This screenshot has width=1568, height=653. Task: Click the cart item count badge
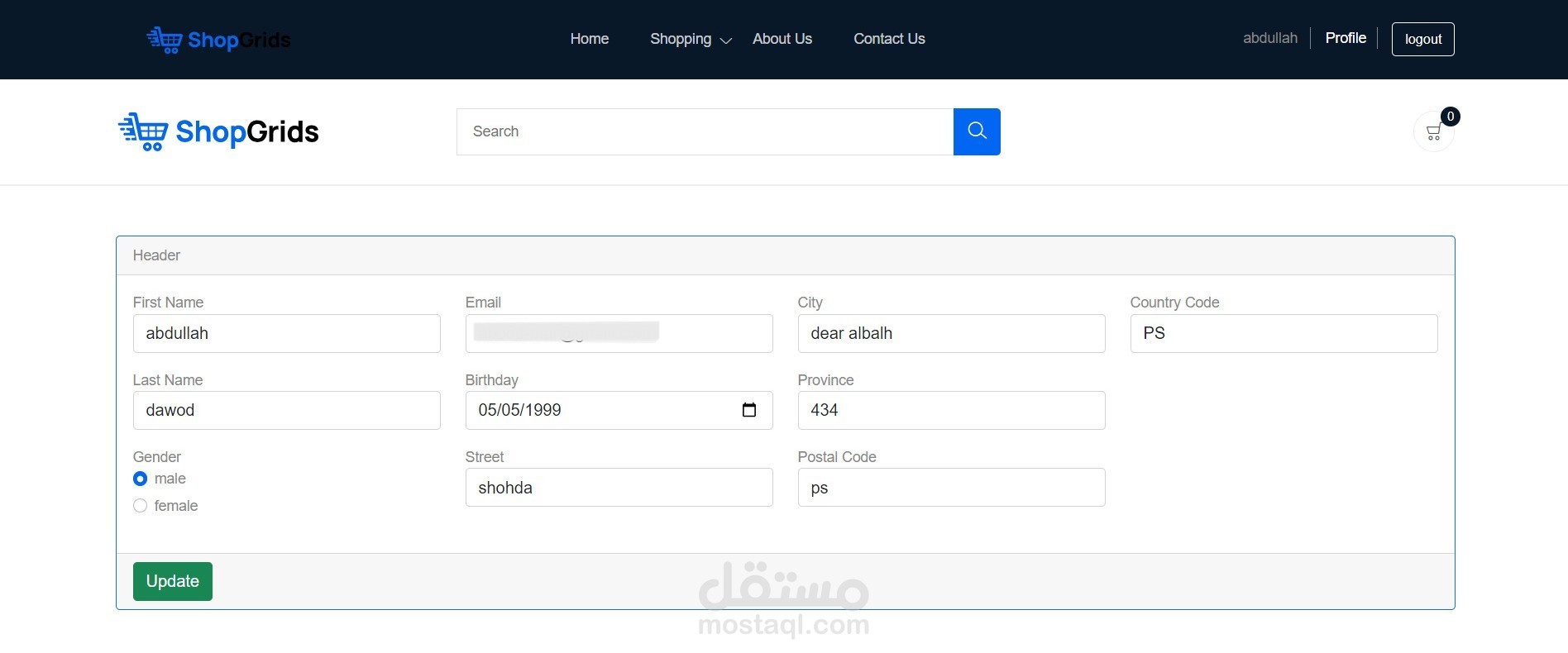[1450, 117]
